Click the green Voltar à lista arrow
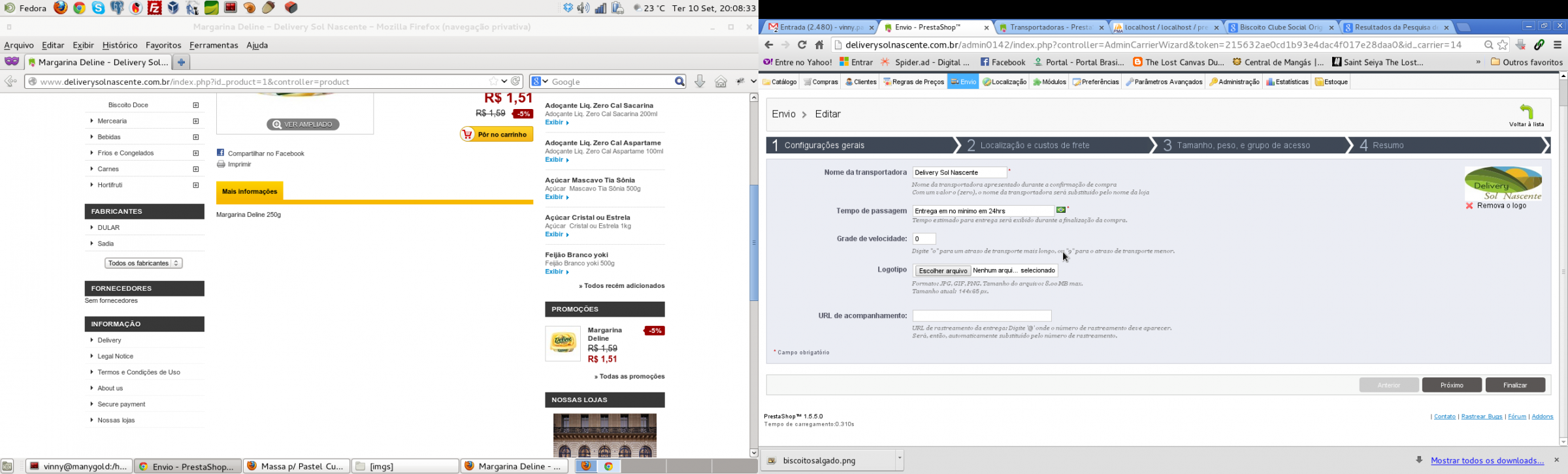The width and height of the screenshot is (1568, 474). pos(1526,112)
